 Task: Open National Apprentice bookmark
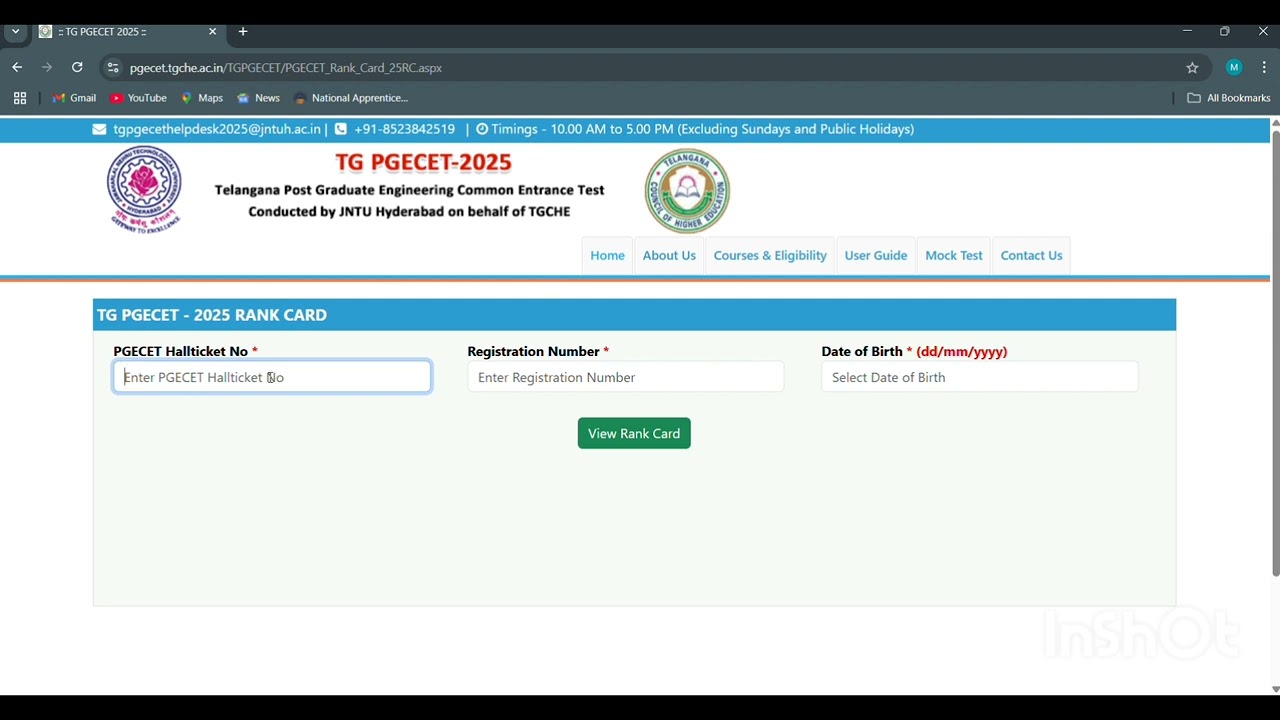pos(351,98)
